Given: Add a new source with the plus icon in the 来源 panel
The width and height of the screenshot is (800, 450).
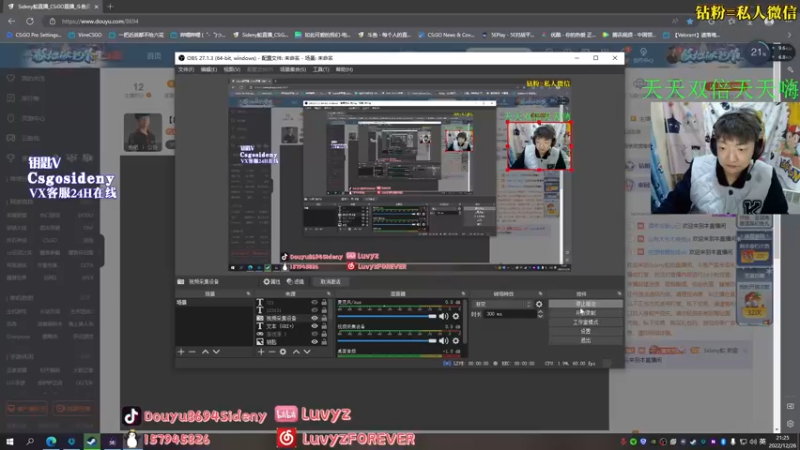Looking at the screenshot, I should 261,352.
